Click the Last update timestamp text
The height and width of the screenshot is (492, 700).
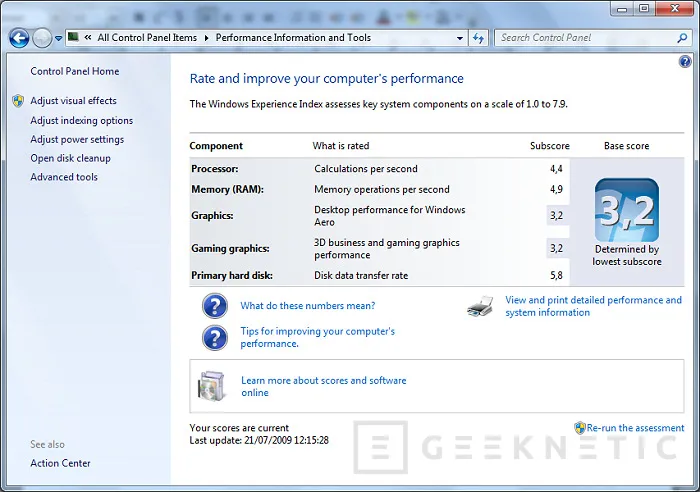tap(259, 440)
